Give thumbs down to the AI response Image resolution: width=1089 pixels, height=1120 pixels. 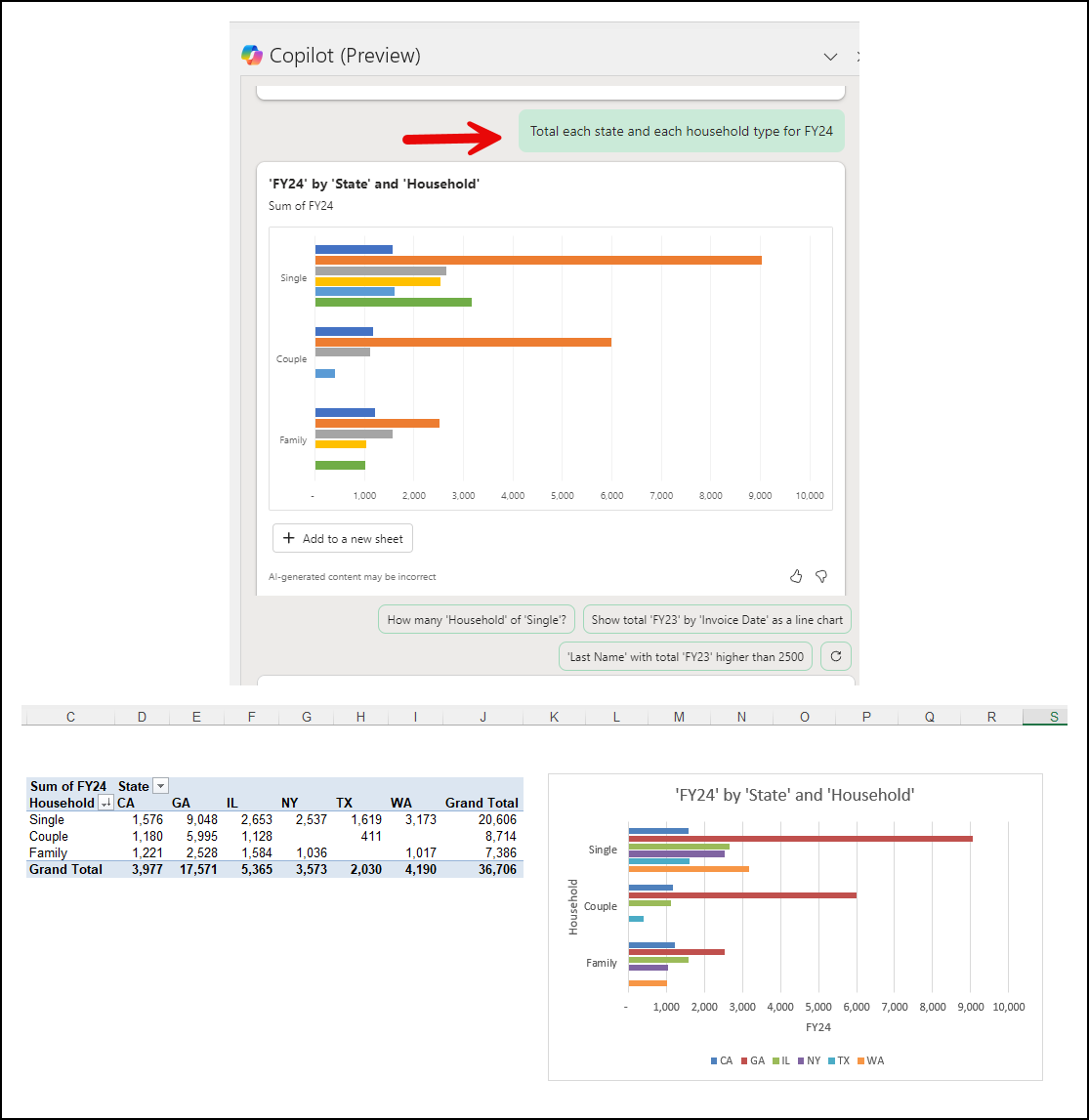click(x=821, y=576)
